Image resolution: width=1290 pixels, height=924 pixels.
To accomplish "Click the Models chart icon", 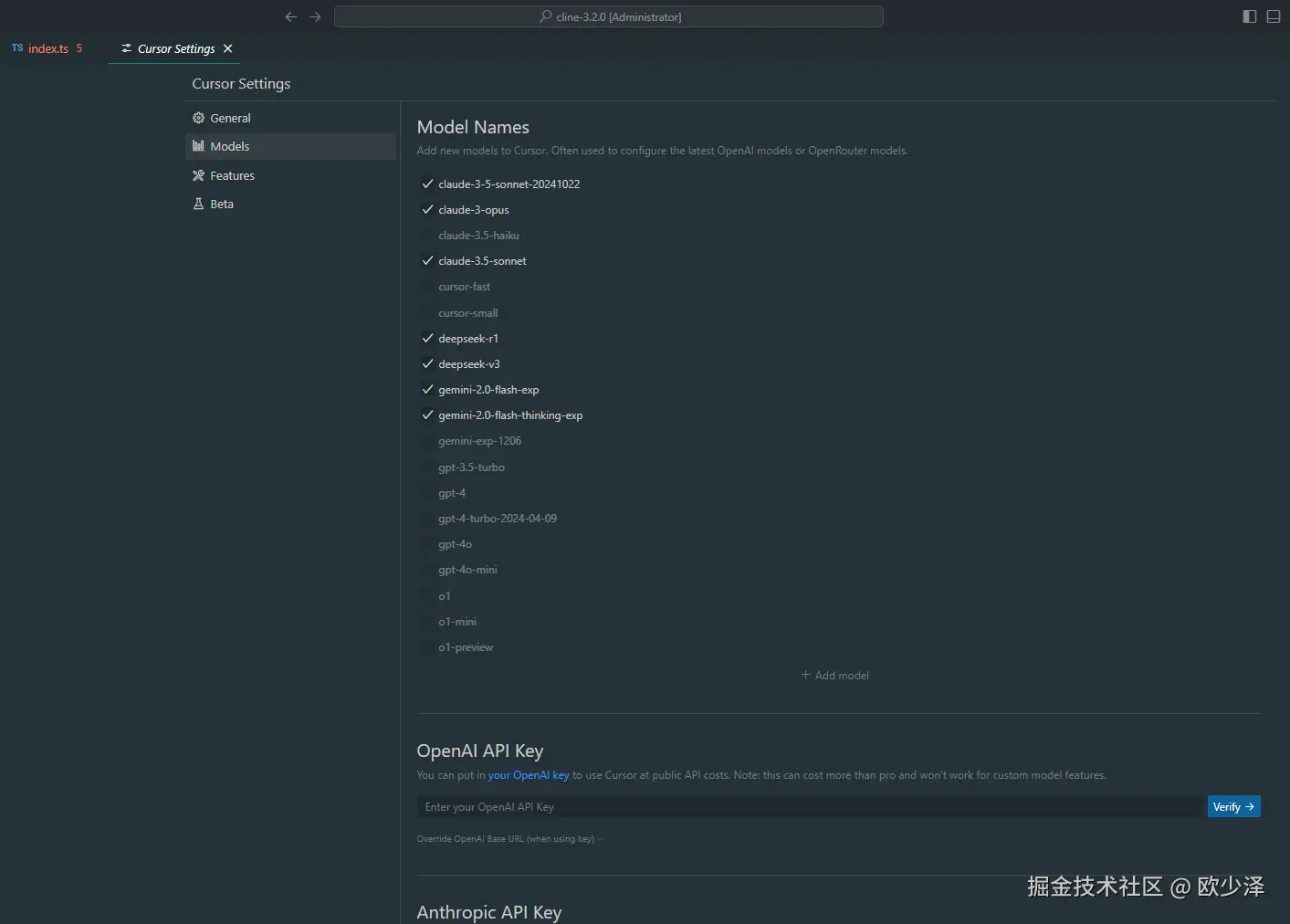I will pos(198,146).
